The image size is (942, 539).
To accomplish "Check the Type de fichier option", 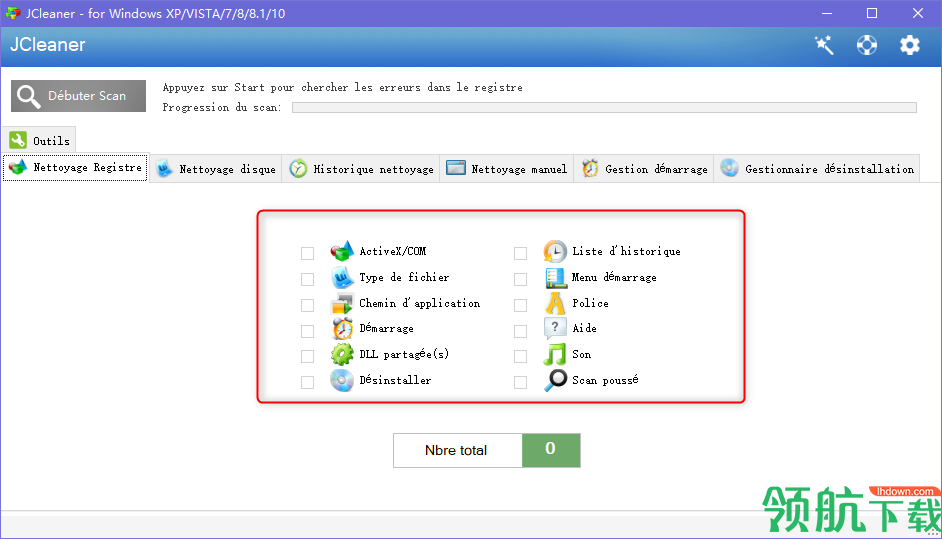I will [x=308, y=279].
